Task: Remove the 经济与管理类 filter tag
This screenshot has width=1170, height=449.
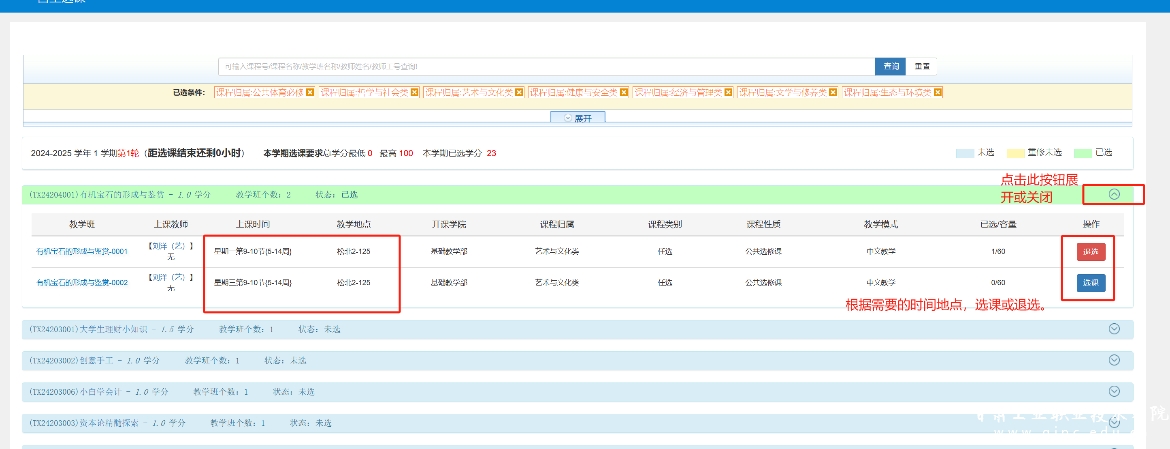Action: pos(729,92)
